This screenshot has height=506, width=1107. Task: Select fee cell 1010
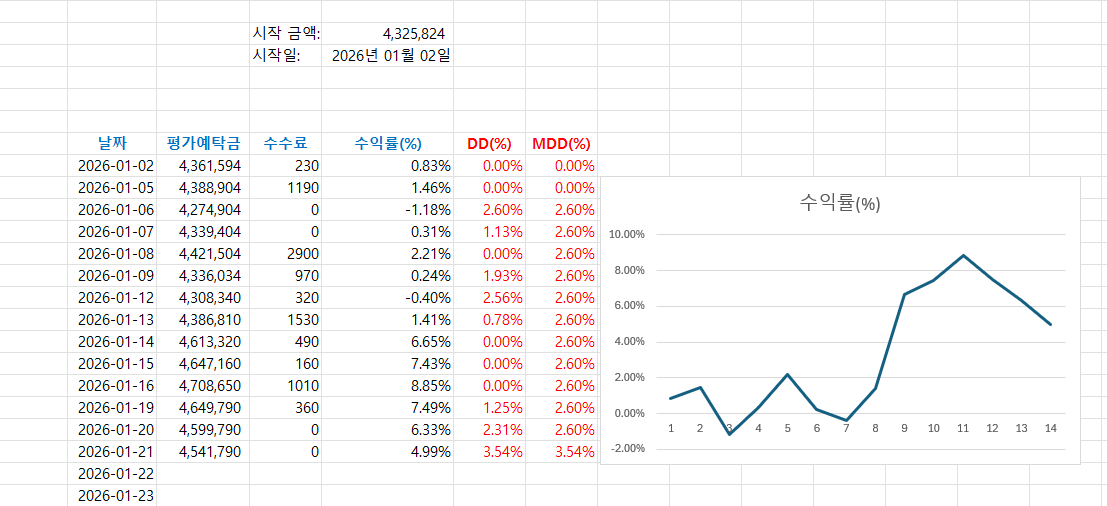point(304,385)
